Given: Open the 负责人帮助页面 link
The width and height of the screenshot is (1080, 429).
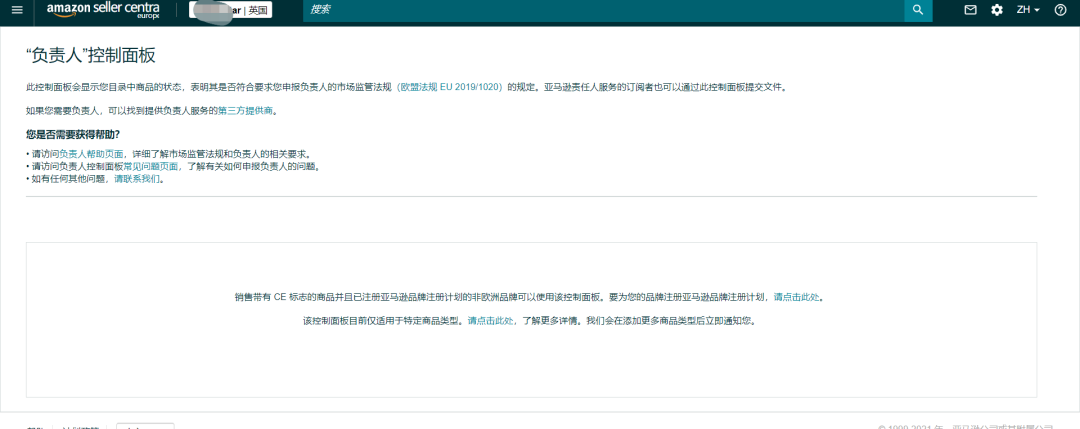Looking at the screenshot, I should click(x=91, y=154).
